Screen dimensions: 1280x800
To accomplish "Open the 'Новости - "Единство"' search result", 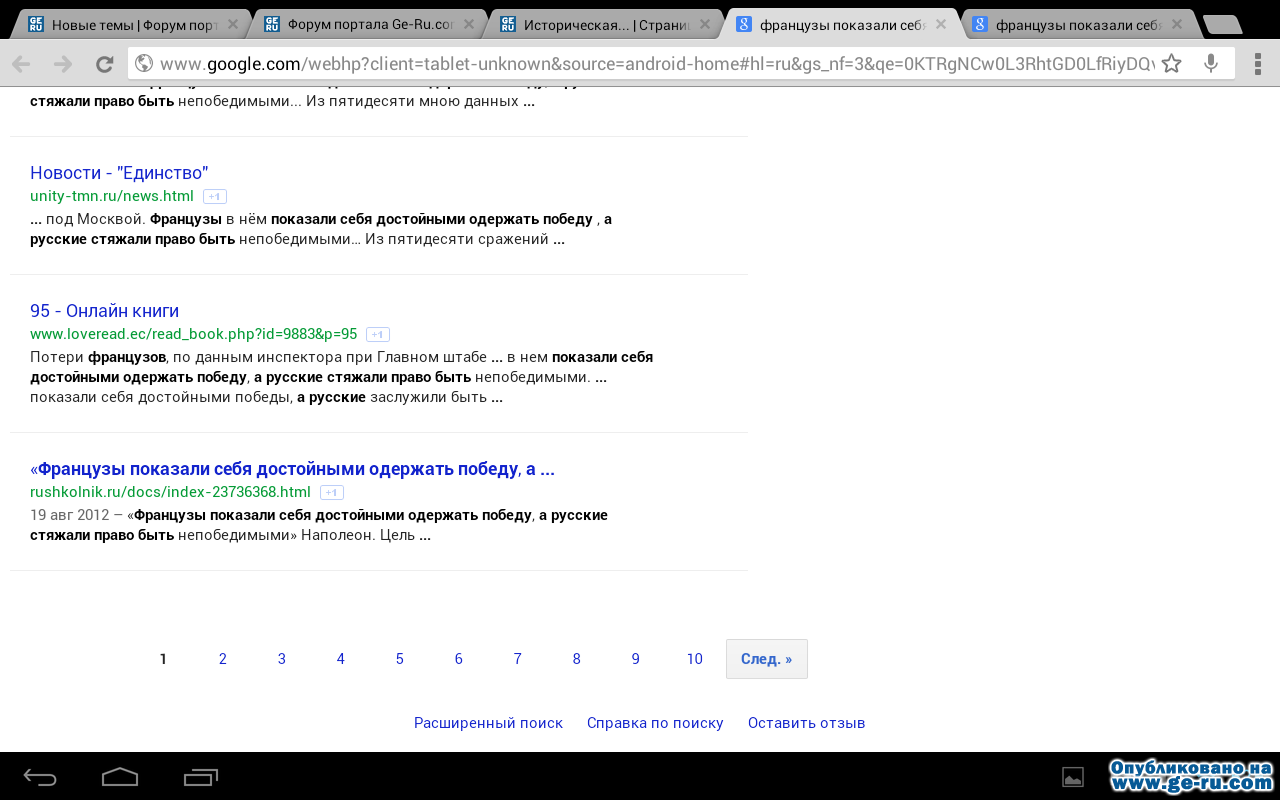I will coord(119,173).
